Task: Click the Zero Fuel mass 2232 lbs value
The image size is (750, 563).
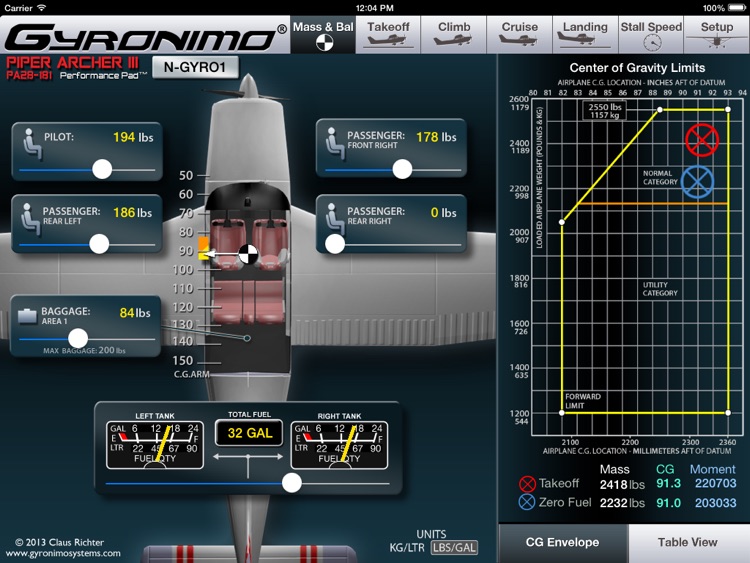Action: point(622,503)
